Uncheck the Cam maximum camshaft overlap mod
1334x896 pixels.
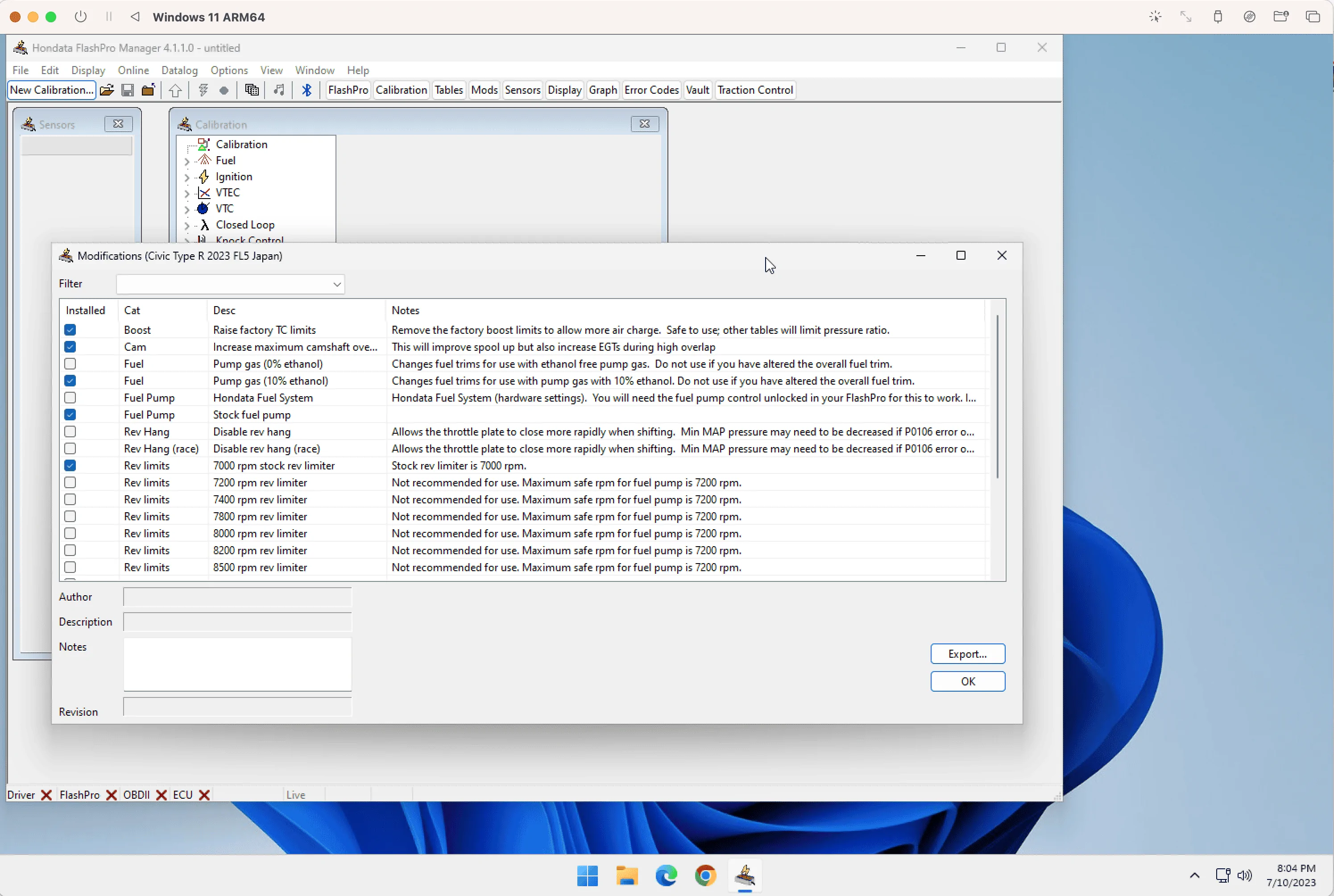pyautogui.click(x=70, y=347)
